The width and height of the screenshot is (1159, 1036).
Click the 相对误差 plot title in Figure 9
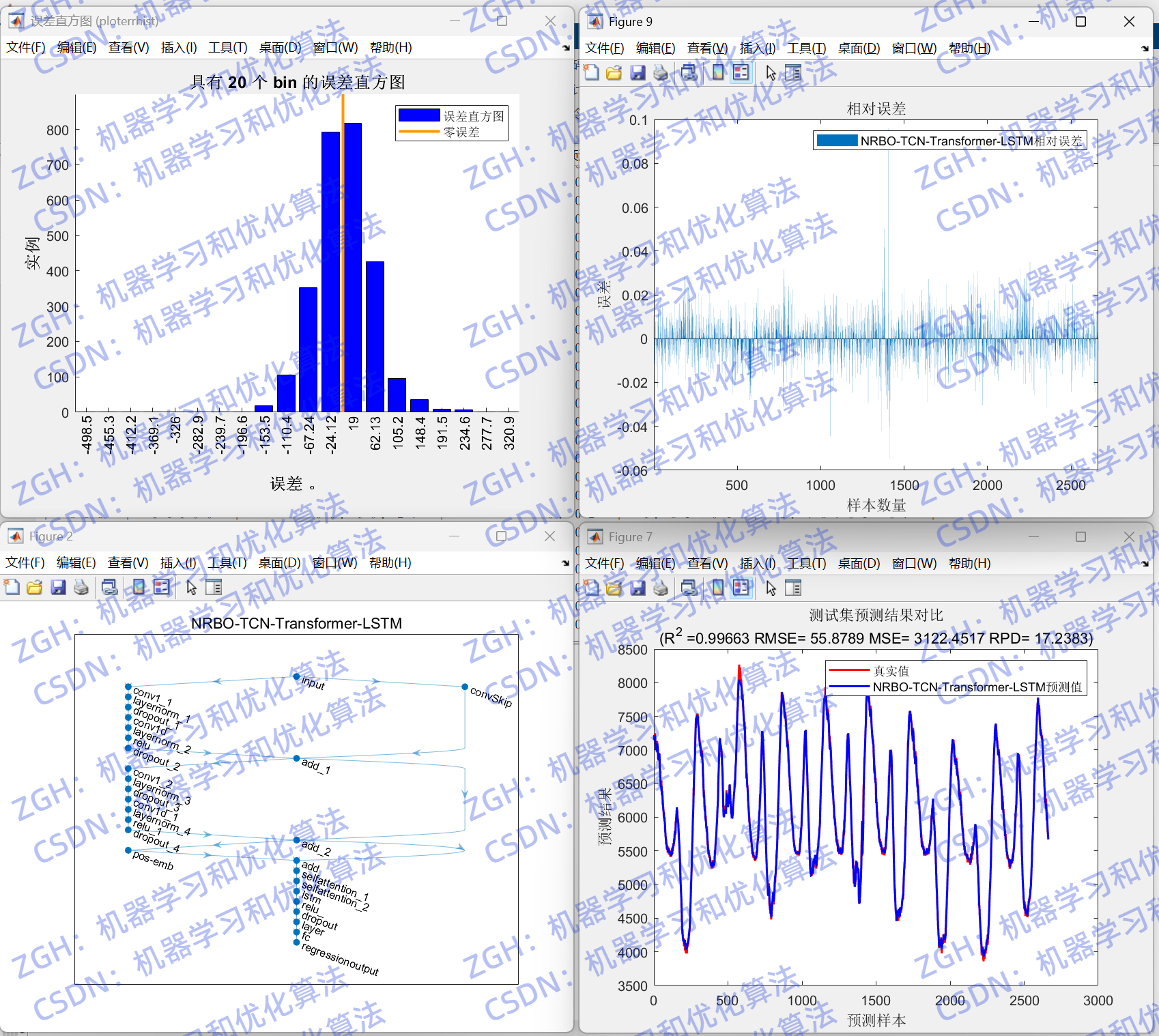click(x=876, y=109)
